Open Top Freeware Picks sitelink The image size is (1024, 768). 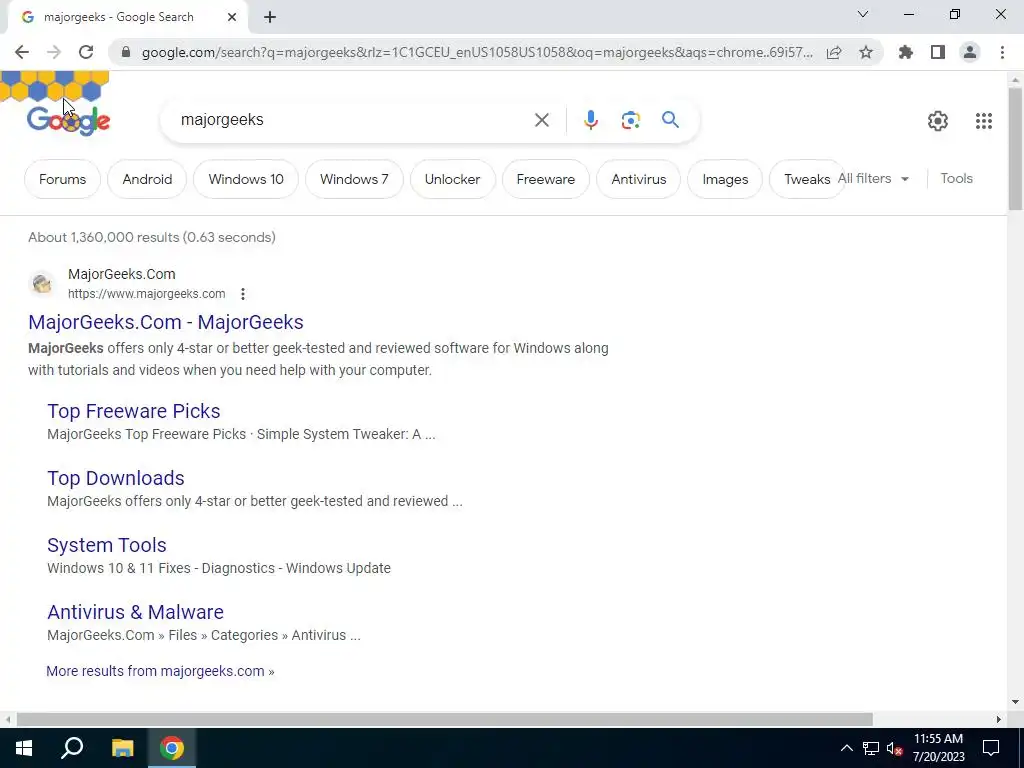coord(134,411)
